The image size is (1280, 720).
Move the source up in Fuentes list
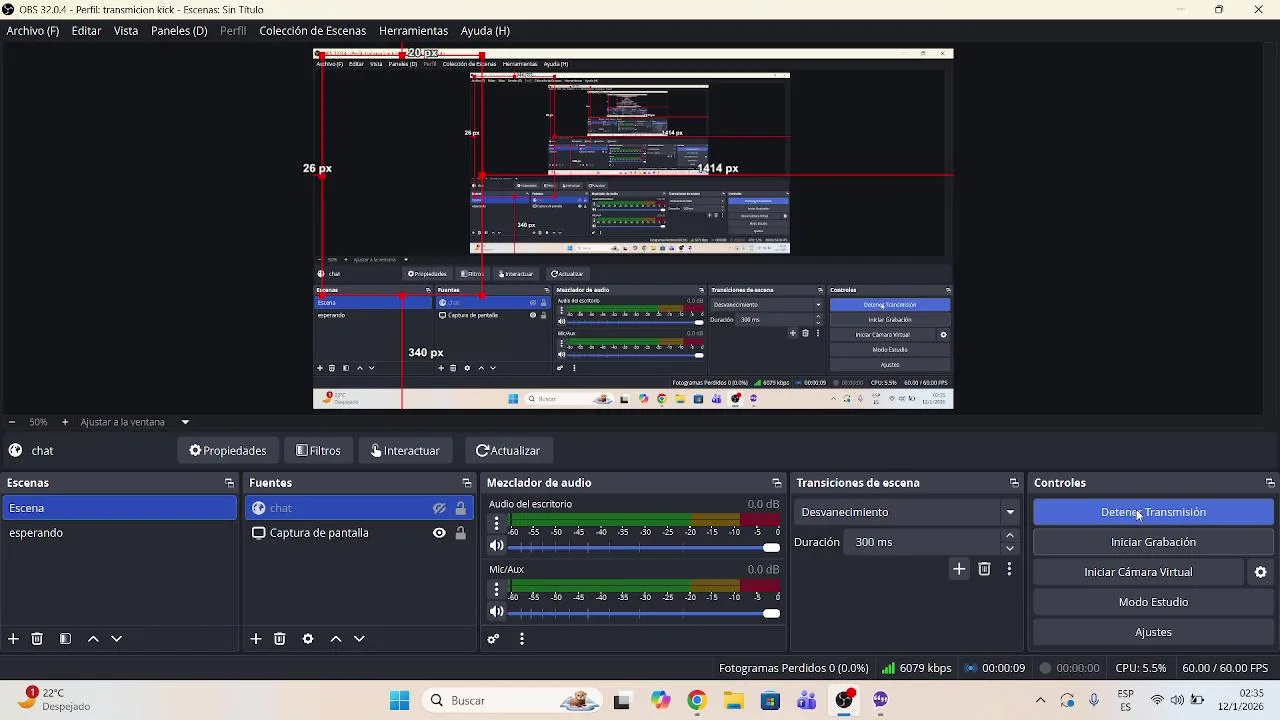(x=336, y=639)
